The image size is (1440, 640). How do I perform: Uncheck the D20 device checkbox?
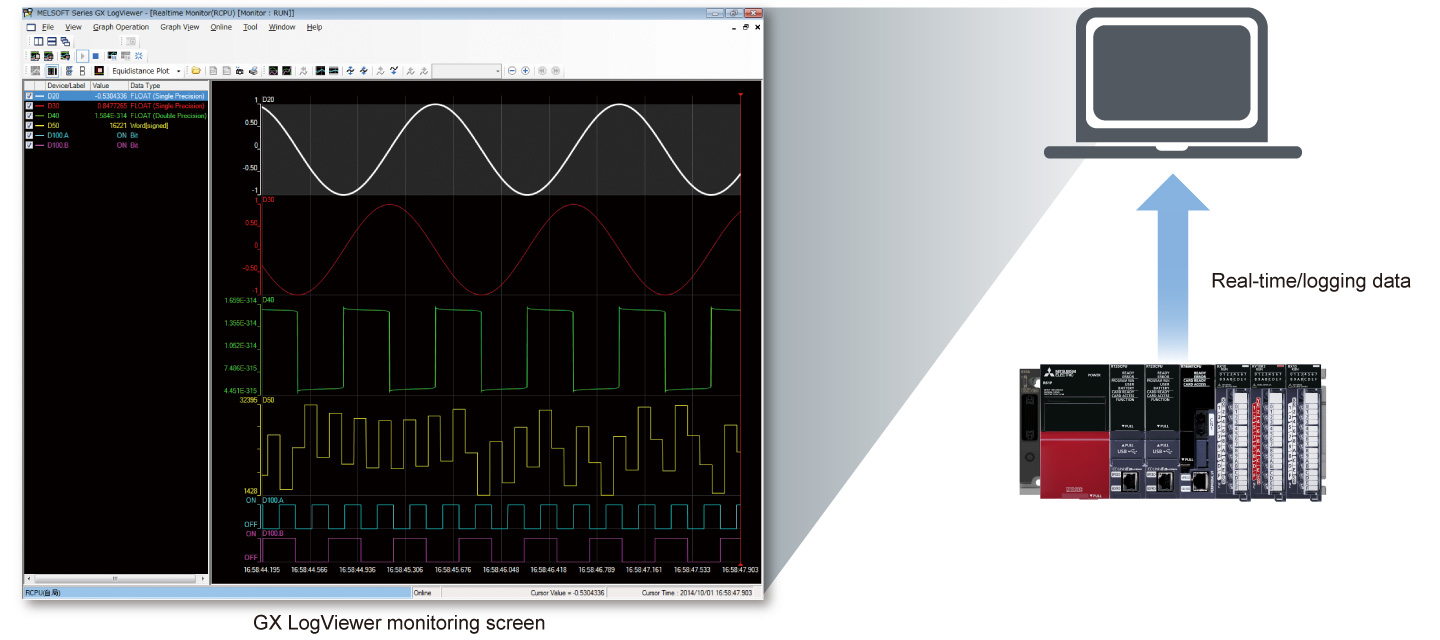30,96
